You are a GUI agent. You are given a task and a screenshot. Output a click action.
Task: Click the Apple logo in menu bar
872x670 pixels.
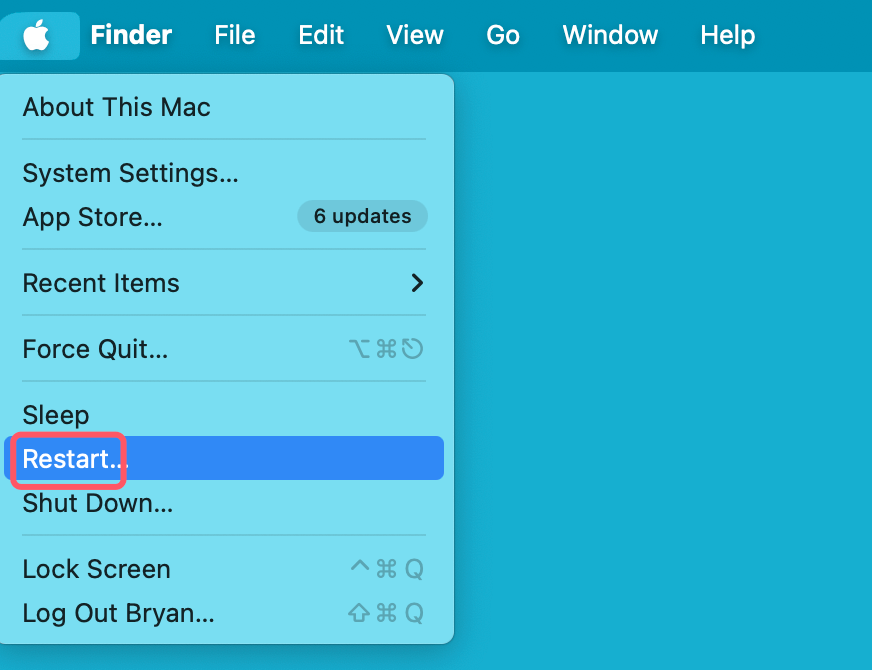tap(39, 35)
